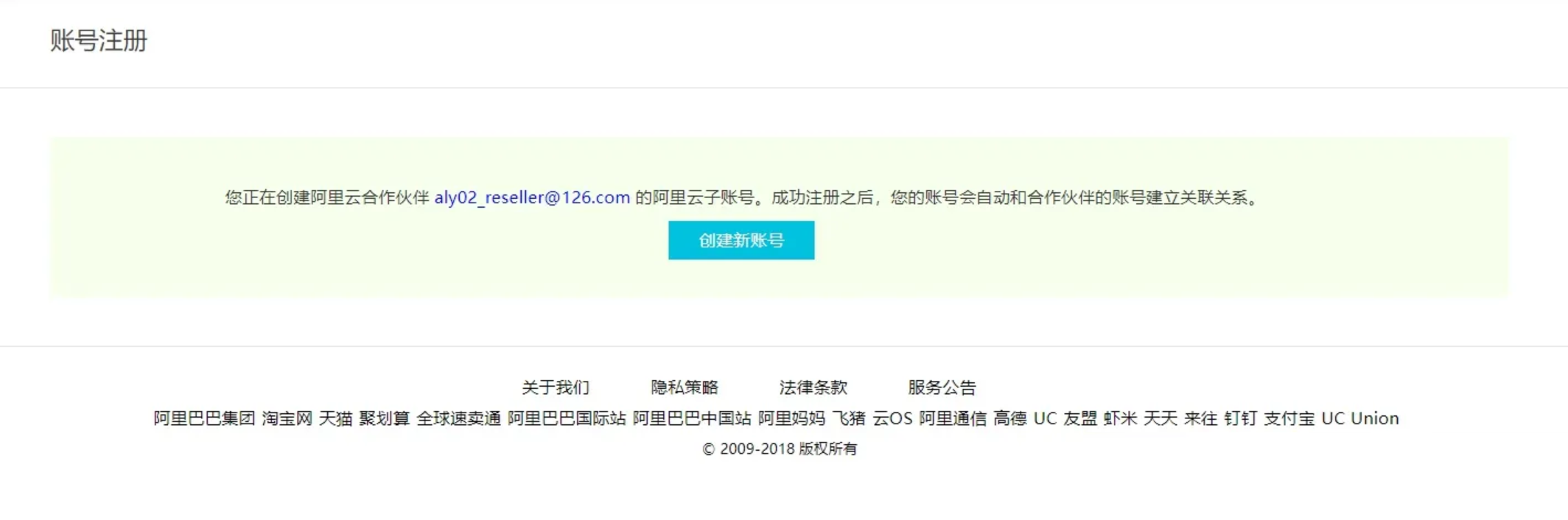
Task: Open the 关于我们 footer link
Action: pos(556,387)
